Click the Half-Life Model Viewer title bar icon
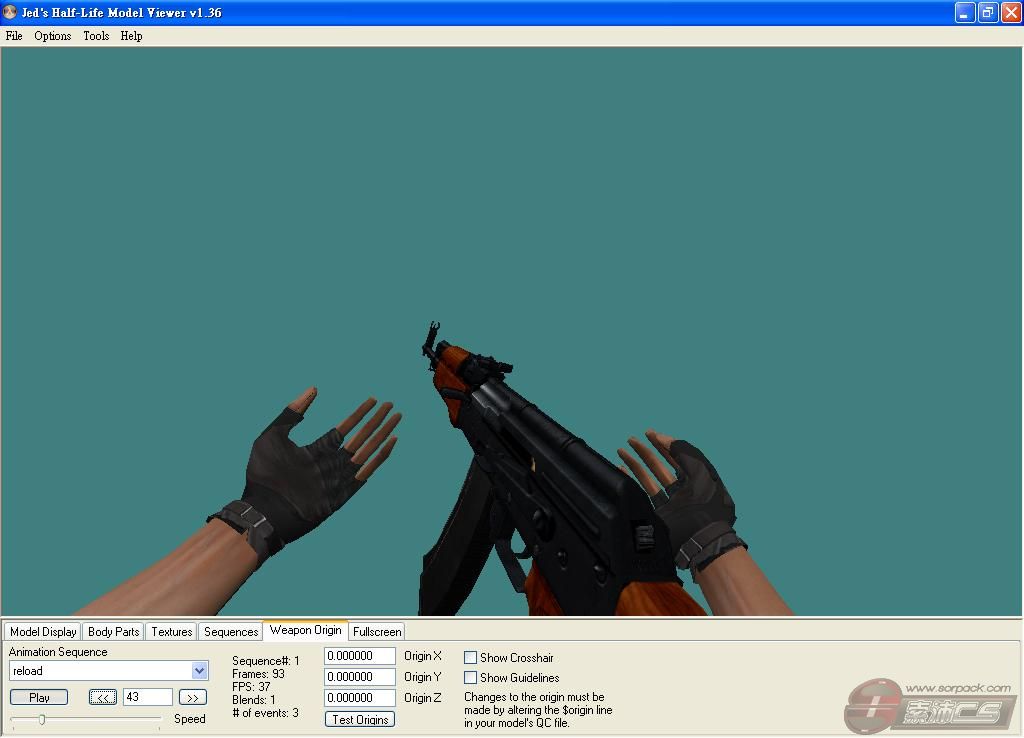Viewport: 1024px width, 738px height. coord(10,13)
